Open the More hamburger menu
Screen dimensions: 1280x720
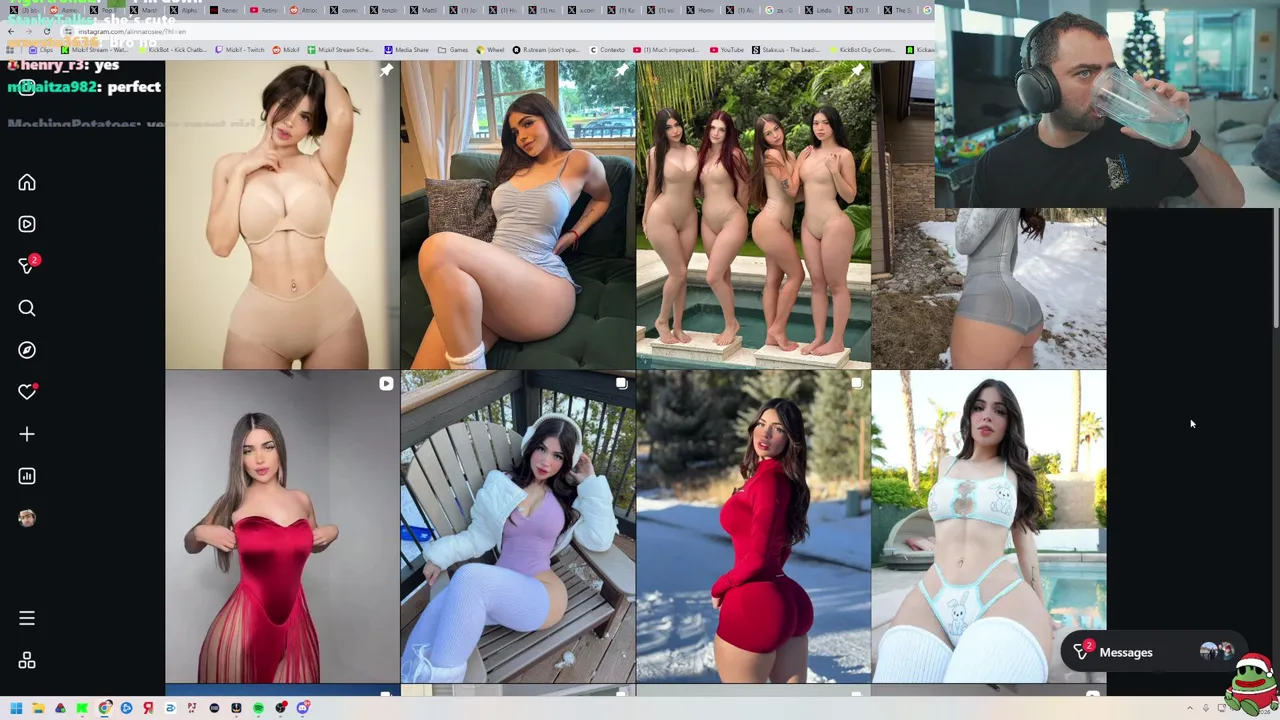pyautogui.click(x=27, y=618)
